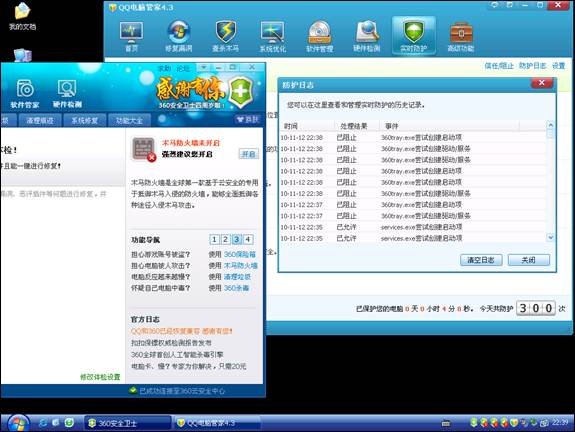Select page 3 of 功能导航
The image size is (575, 432).
click(237, 239)
